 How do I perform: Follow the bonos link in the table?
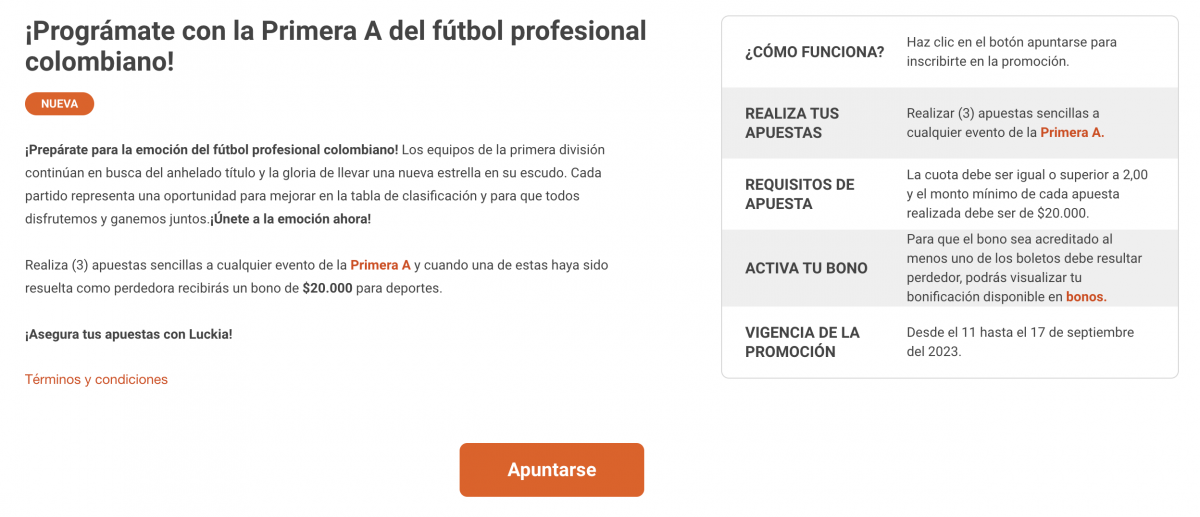coord(1086,297)
